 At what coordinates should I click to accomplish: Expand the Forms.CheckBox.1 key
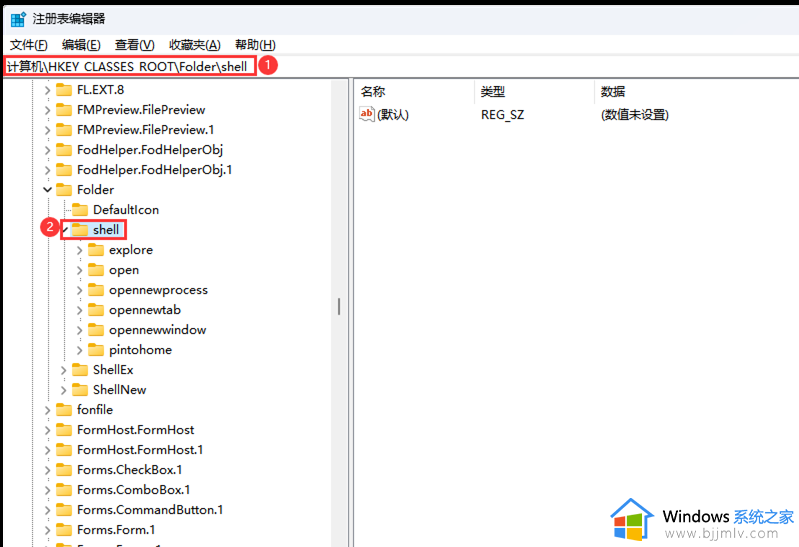tap(47, 470)
